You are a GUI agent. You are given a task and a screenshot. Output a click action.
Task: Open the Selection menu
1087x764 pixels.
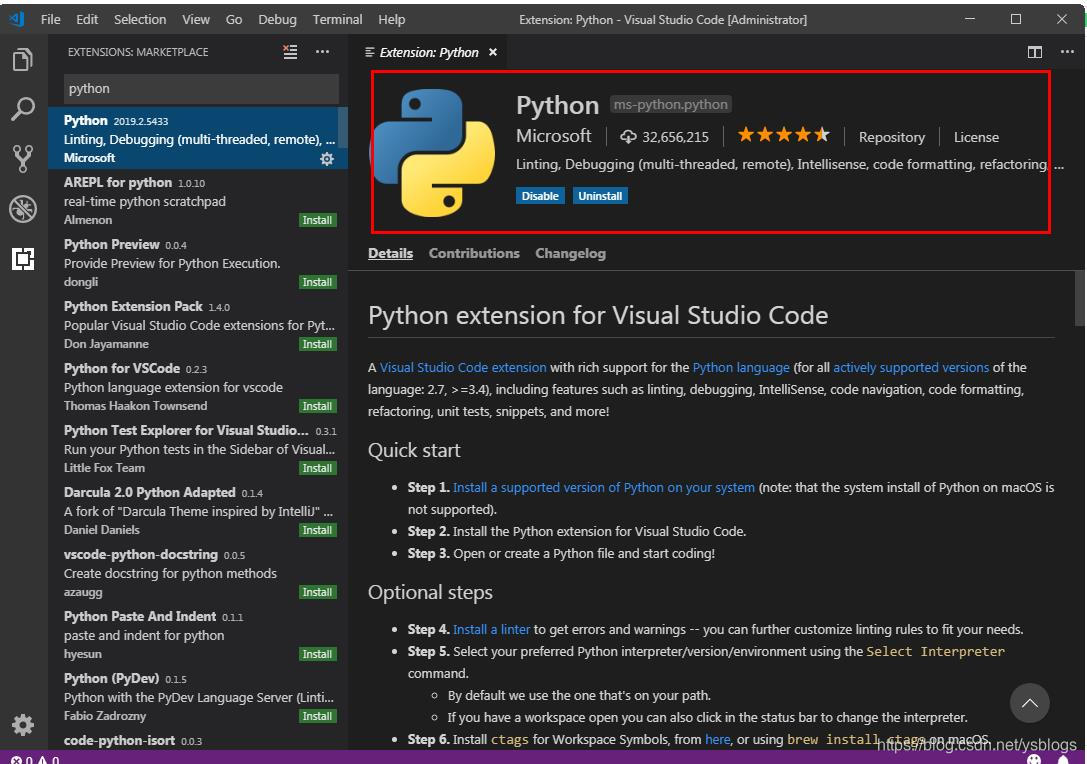pyautogui.click(x=140, y=19)
